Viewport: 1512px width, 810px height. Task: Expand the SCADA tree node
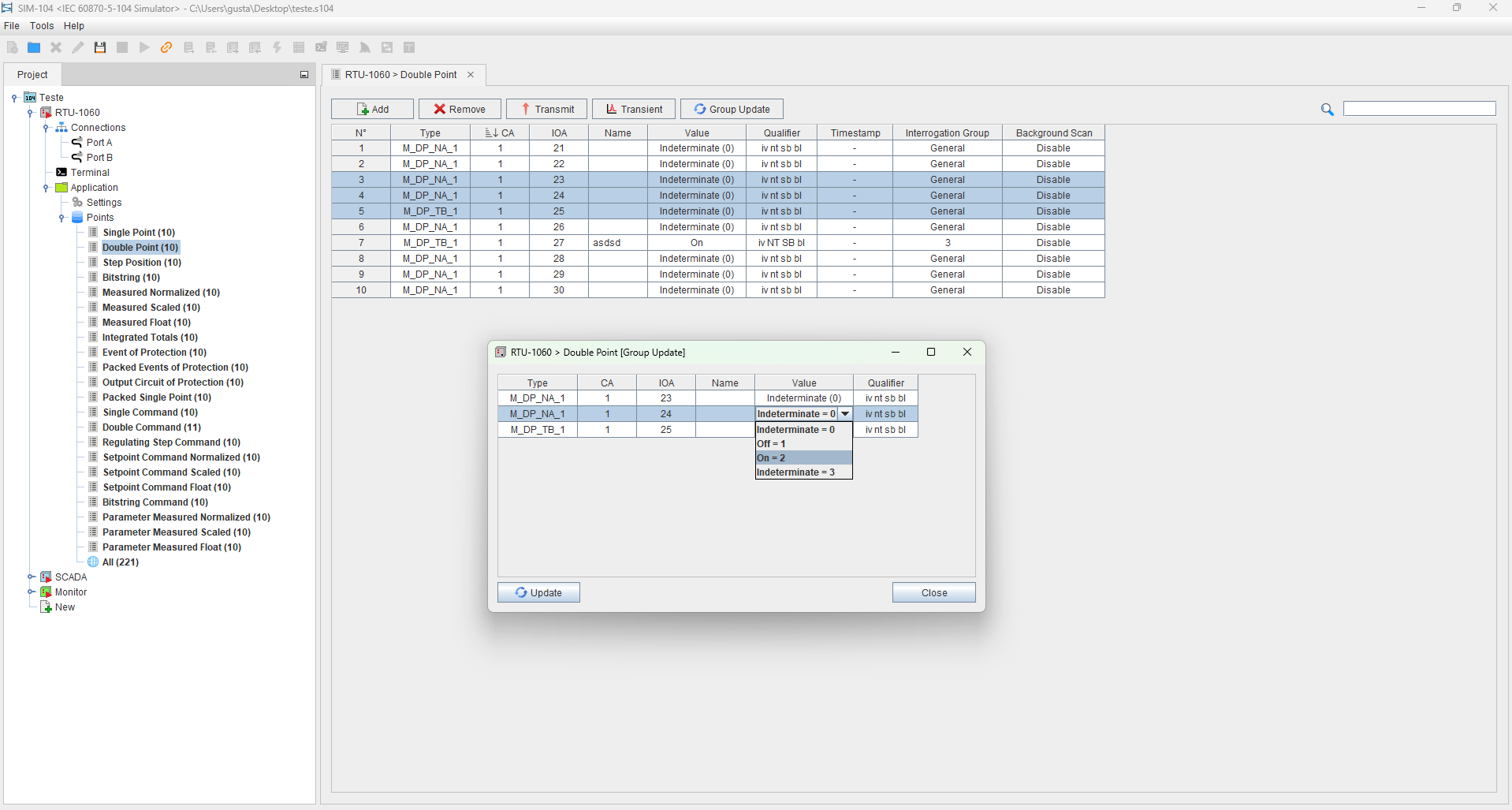31,577
